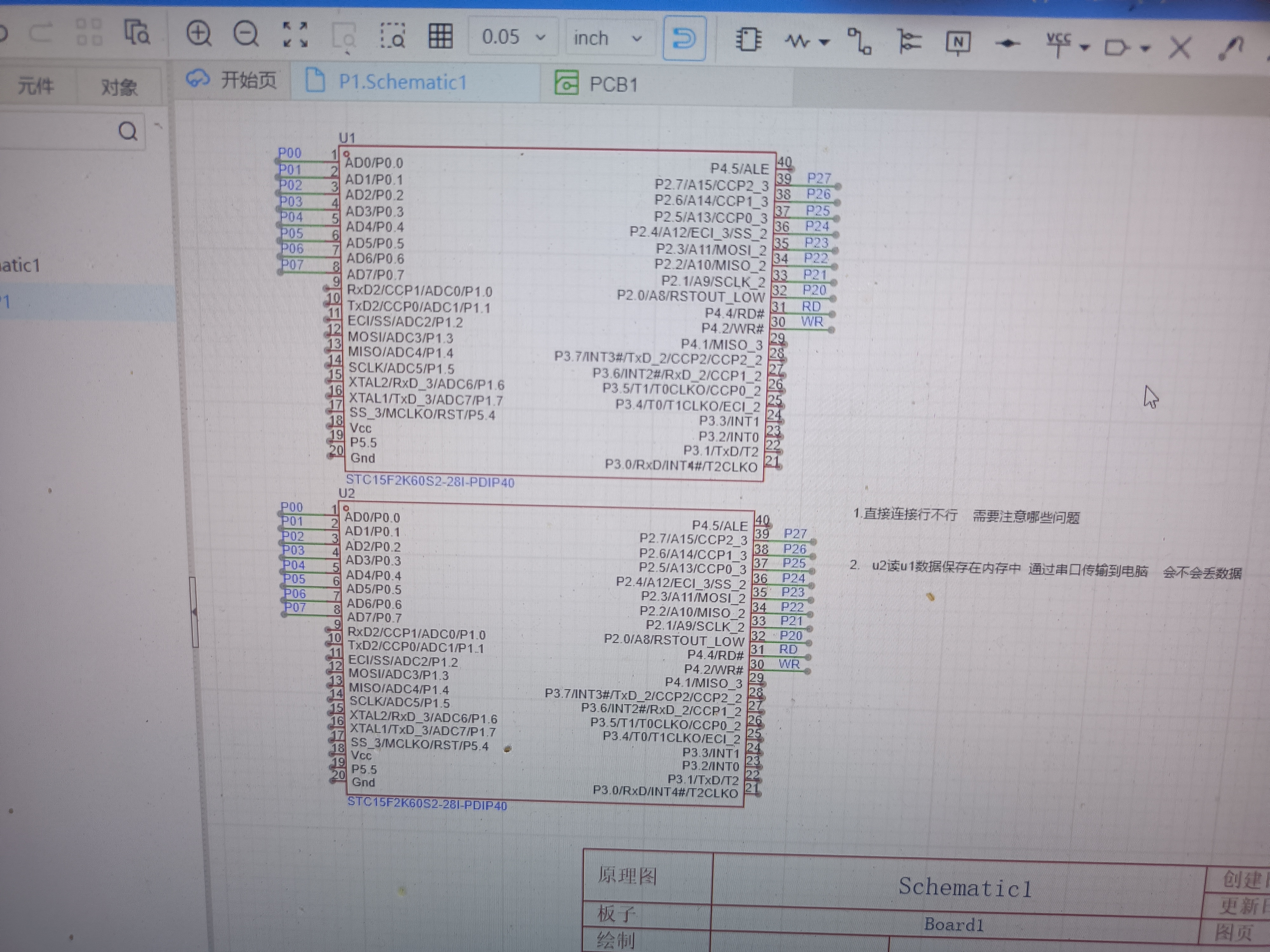The width and height of the screenshot is (1270, 952).
Task: Click the VCC power symbol icon
Action: (1058, 45)
